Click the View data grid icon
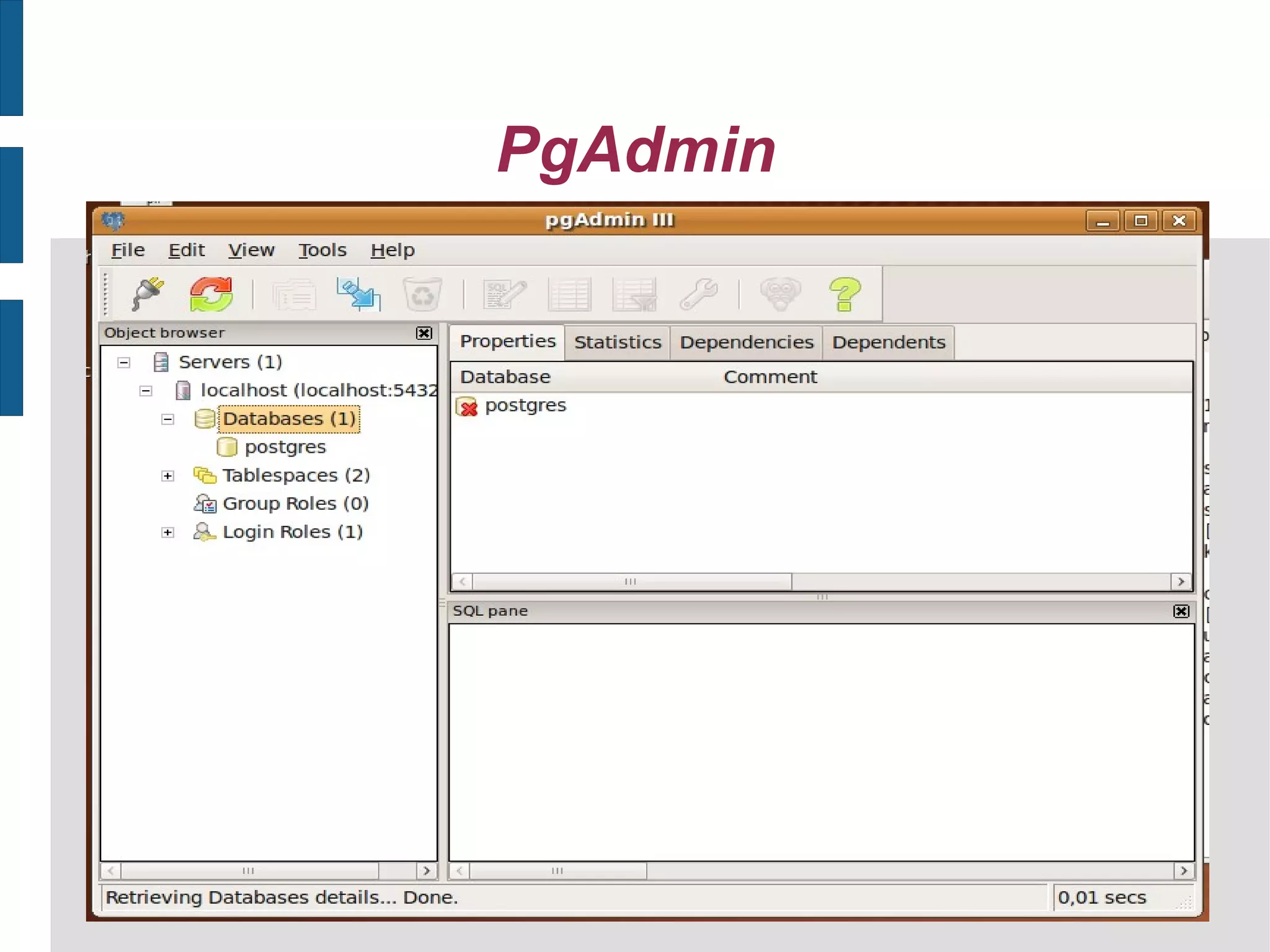The image size is (1270, 952). [570, 294]
